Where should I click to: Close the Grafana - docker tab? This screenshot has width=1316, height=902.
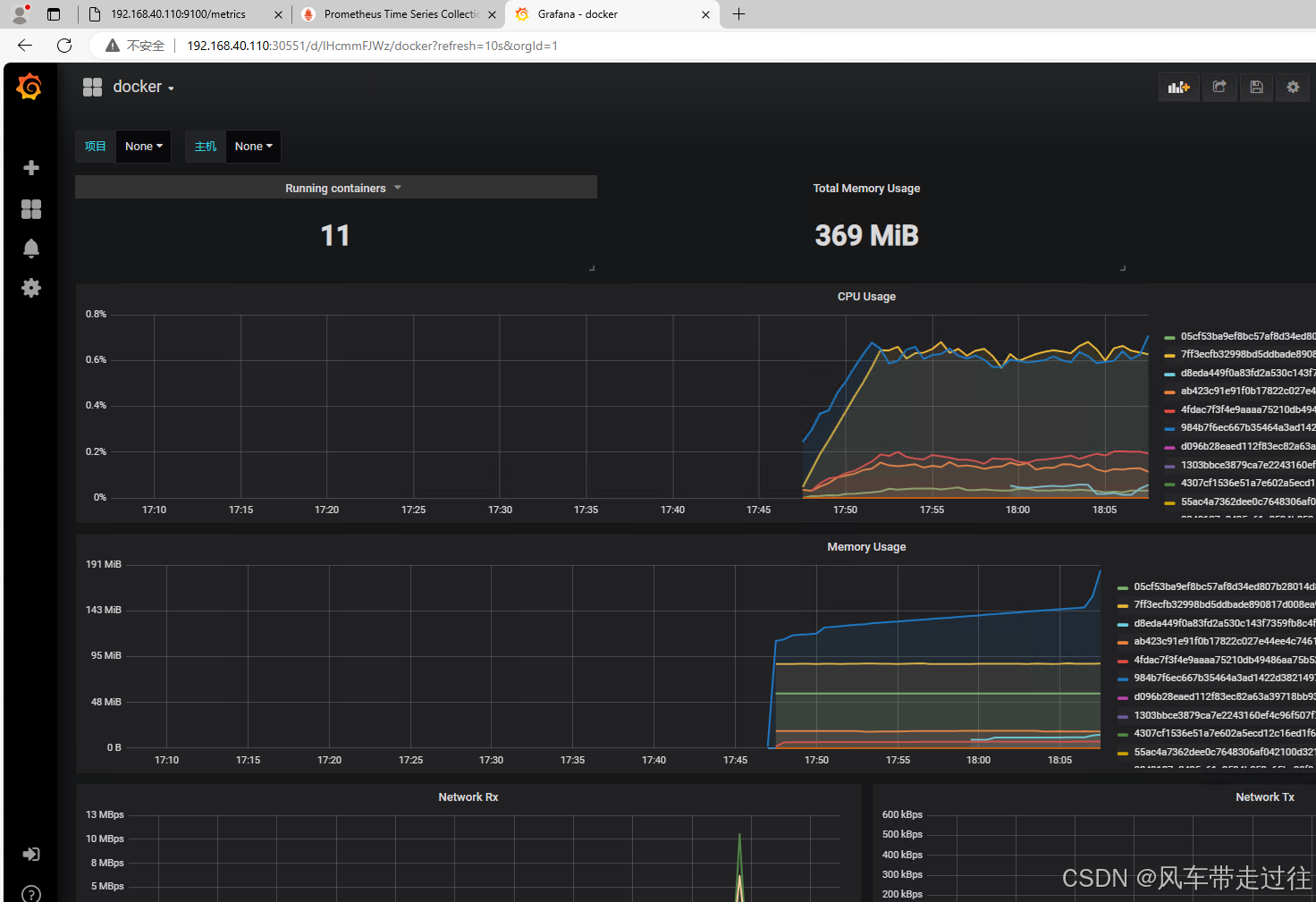[705, 14]
